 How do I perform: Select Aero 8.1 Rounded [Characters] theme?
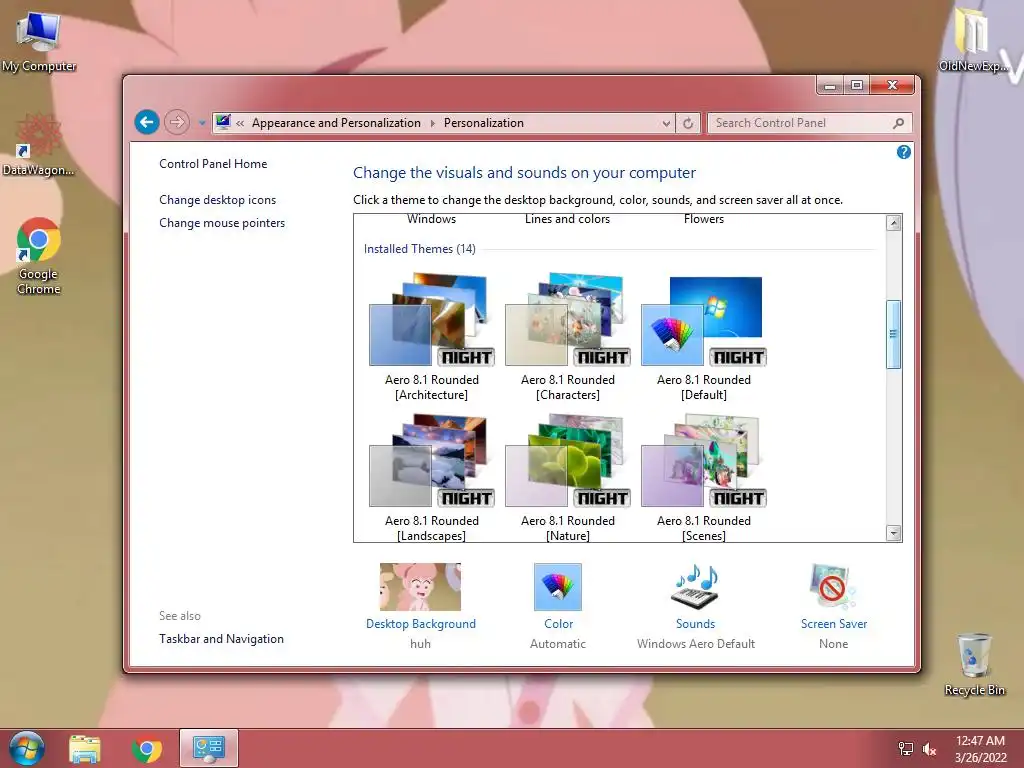[x=568, y=337]
